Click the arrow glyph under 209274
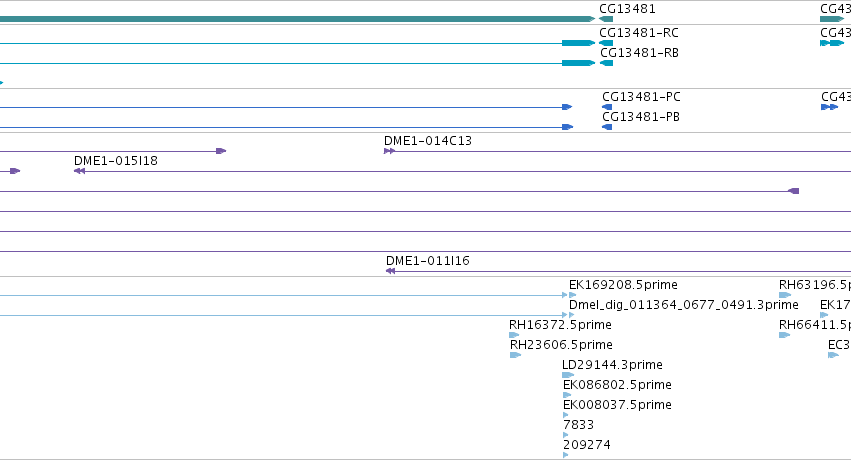 (x=566, y=455)
